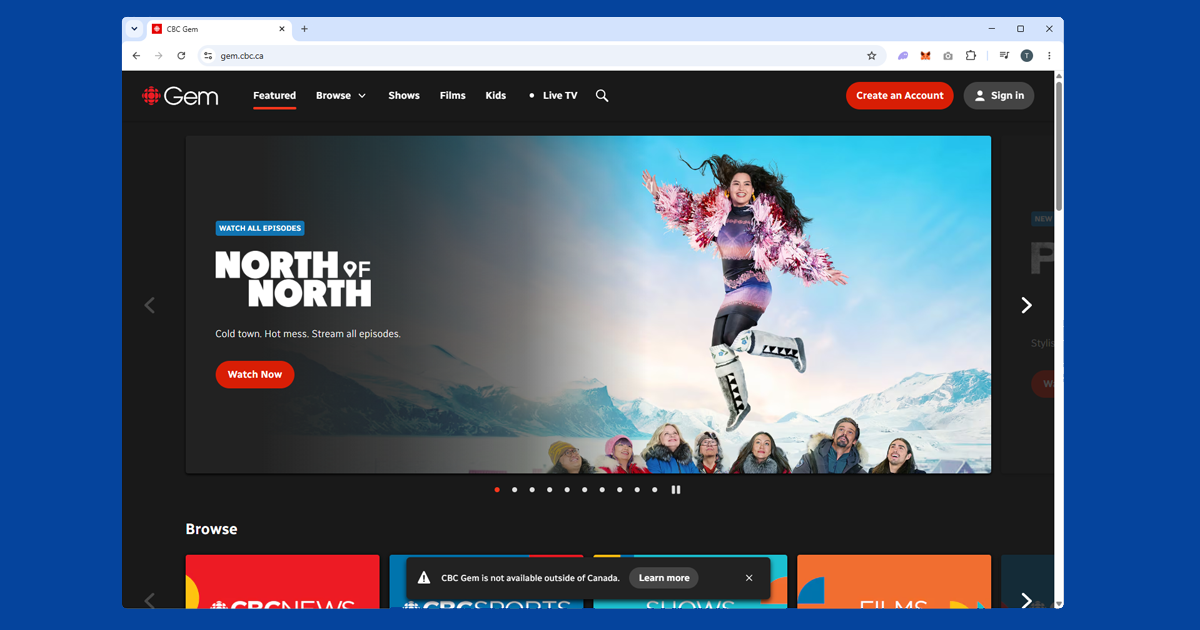Viewport: 1200px width, 630px height.
Task: Open the purple ghost browser extension
Action: pos(903,56)
